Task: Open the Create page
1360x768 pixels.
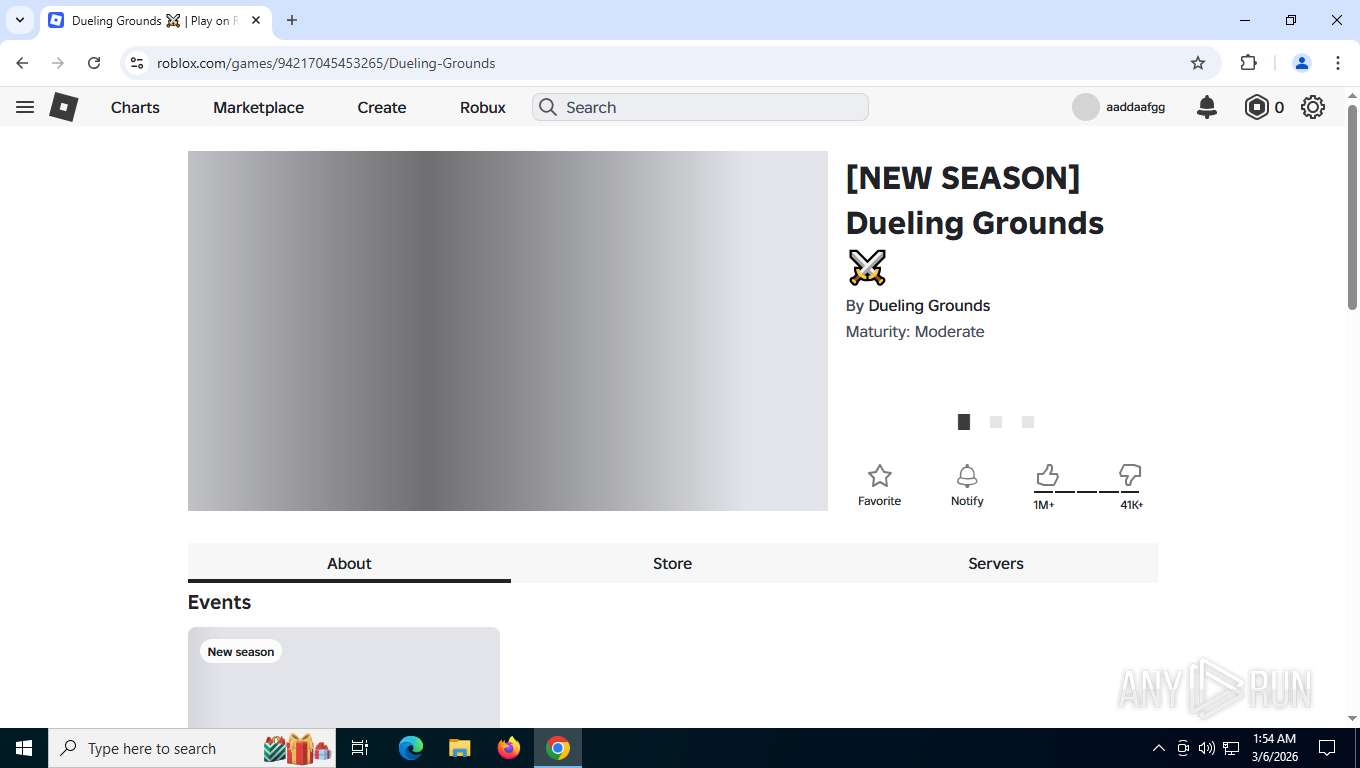Action: point(382,107)
